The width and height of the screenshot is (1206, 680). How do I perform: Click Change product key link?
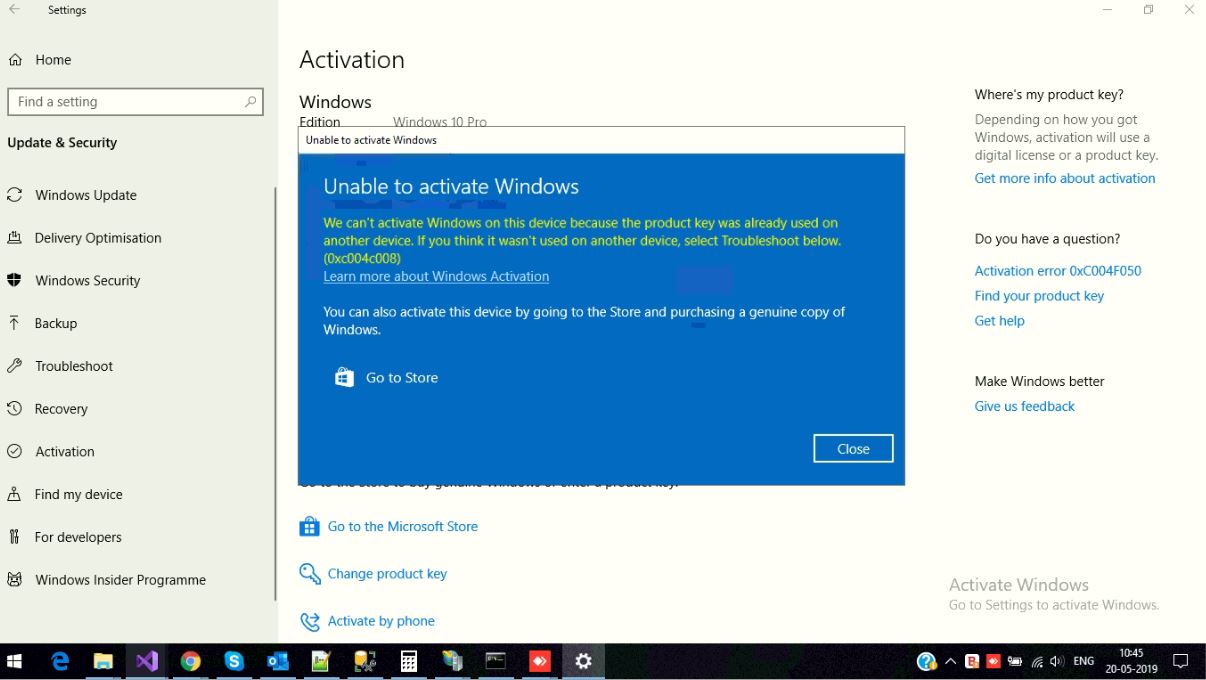[387, 574]
